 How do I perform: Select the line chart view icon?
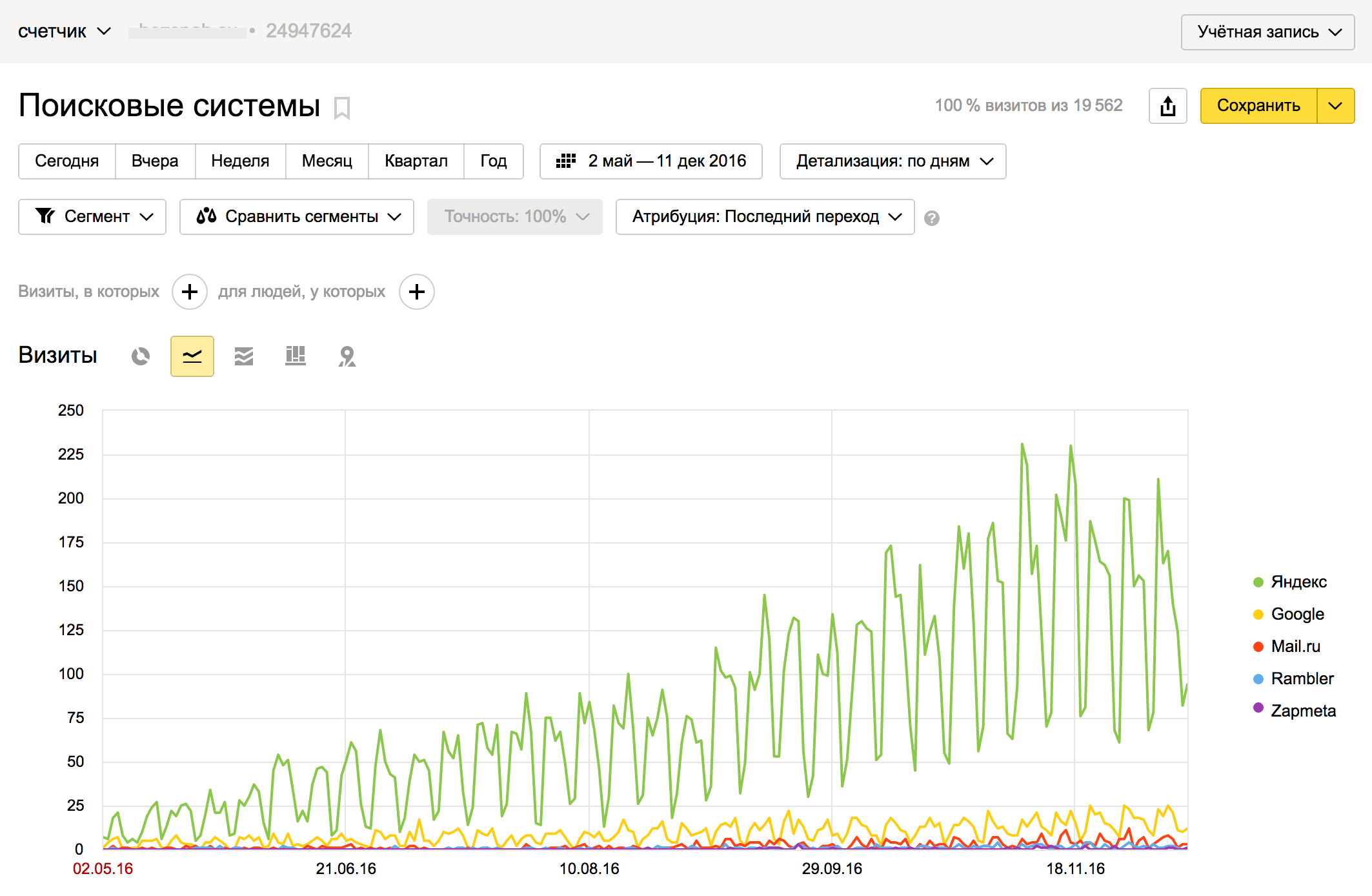click(x=192, y=356)
